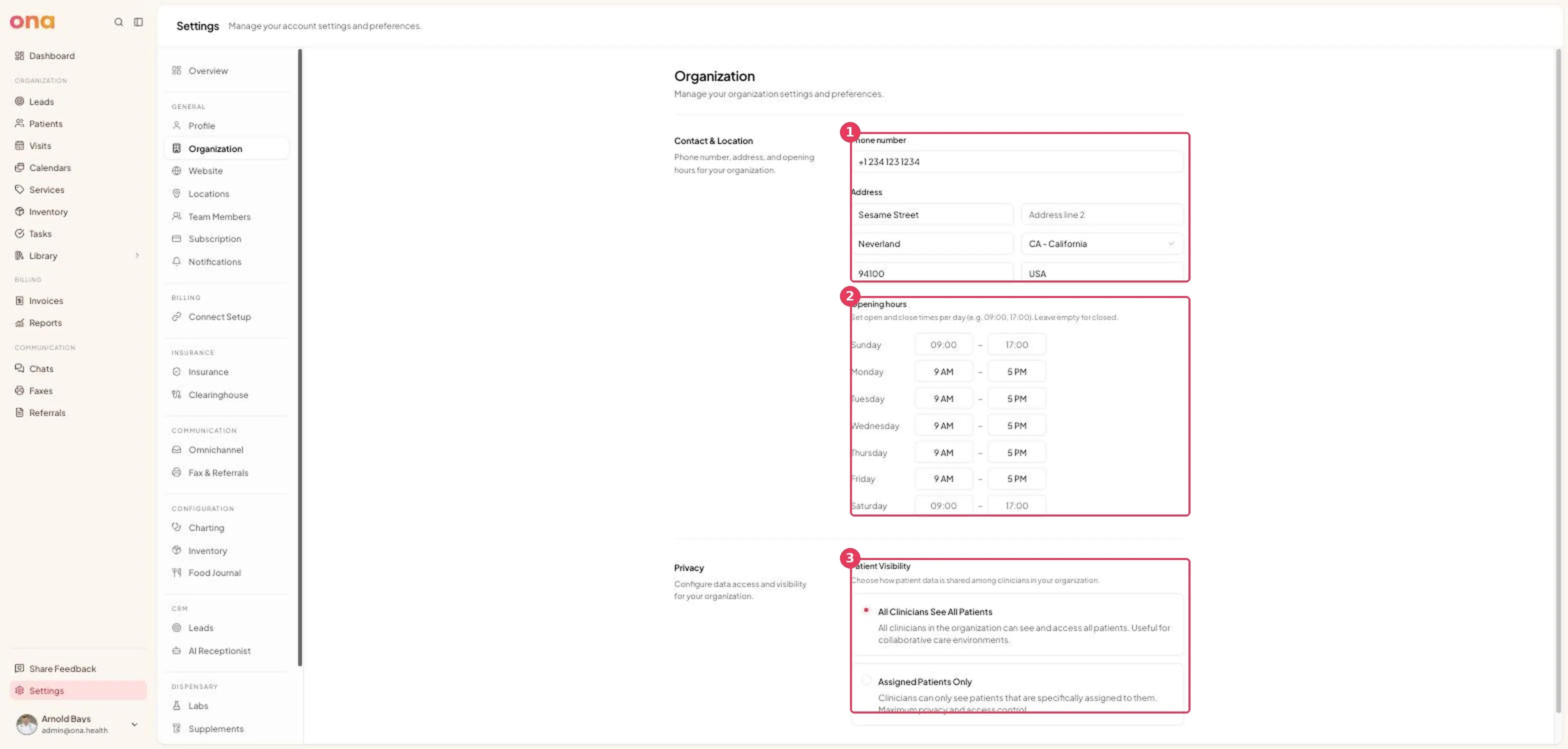Open Friday closing time 5 PM selector
The width and height of the screenshot is (1568, 749).
[x=1016, y=479]
